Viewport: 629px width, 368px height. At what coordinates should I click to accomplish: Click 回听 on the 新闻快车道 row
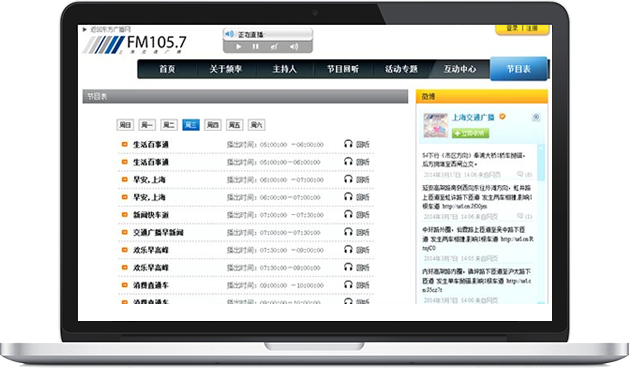[363, 215]
